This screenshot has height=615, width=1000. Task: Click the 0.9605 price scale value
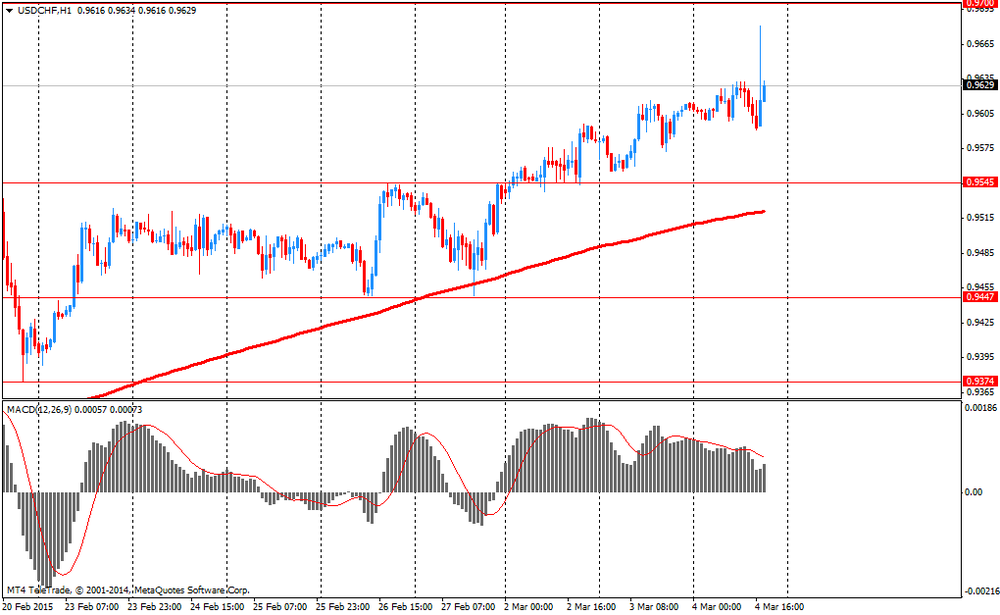point(980,114)
